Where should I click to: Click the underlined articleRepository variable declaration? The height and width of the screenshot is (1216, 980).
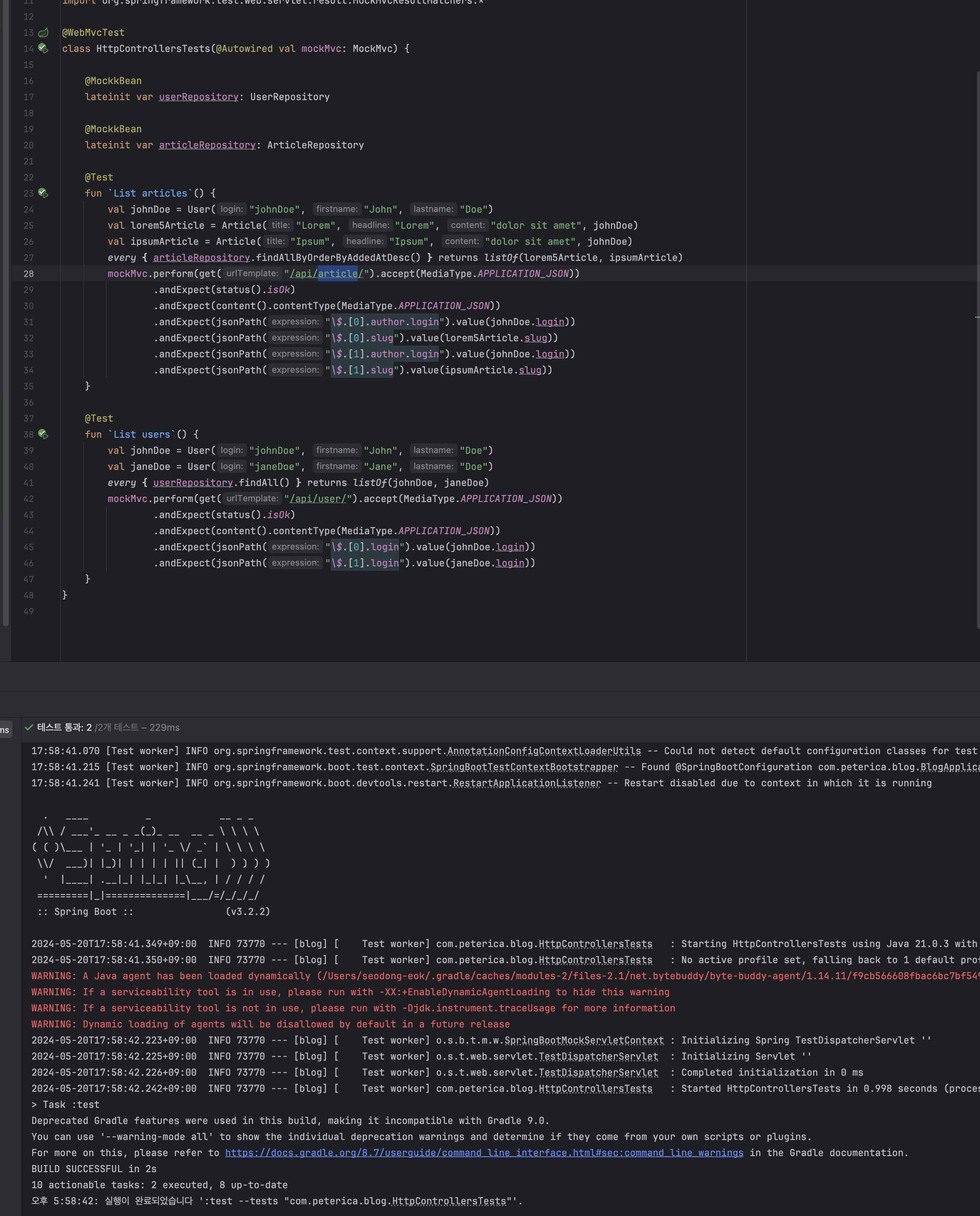(x=206, y=145)
